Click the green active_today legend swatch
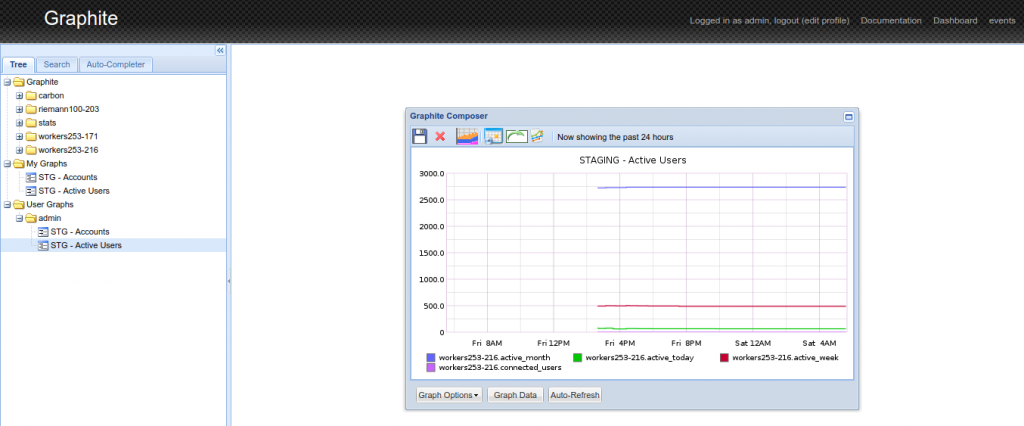1024x426 pixels. 578,357
